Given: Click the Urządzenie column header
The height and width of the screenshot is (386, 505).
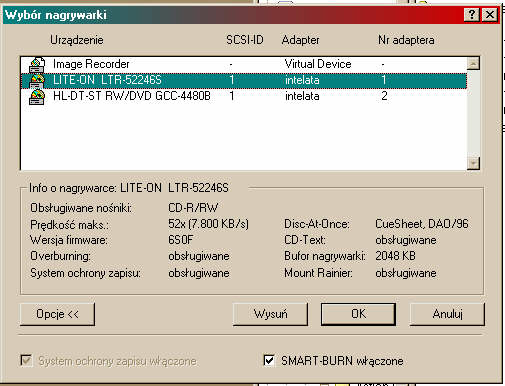Looking at the screenshot, I should pyautogui.click(x=77, y=40).
